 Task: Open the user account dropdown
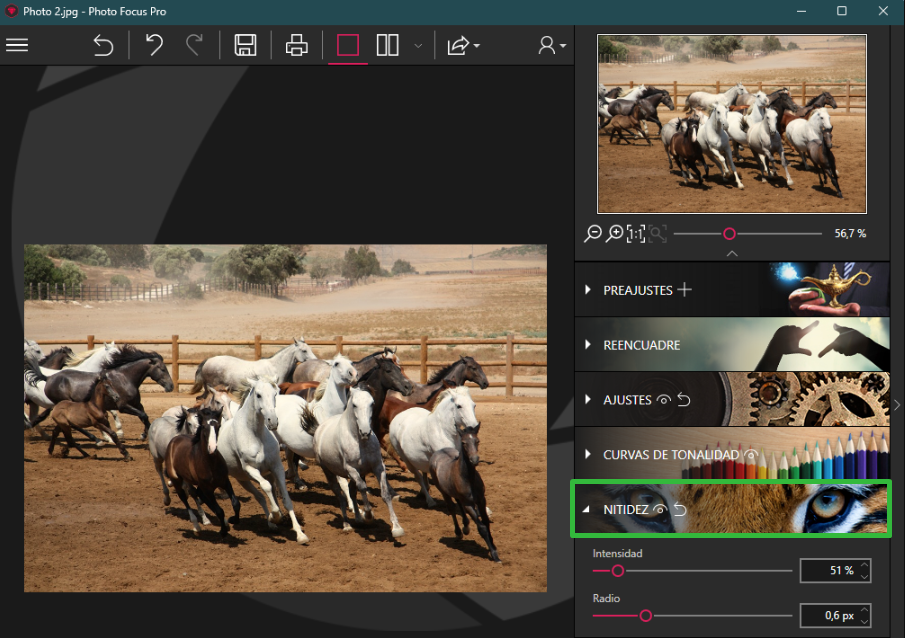pos(552,45)
